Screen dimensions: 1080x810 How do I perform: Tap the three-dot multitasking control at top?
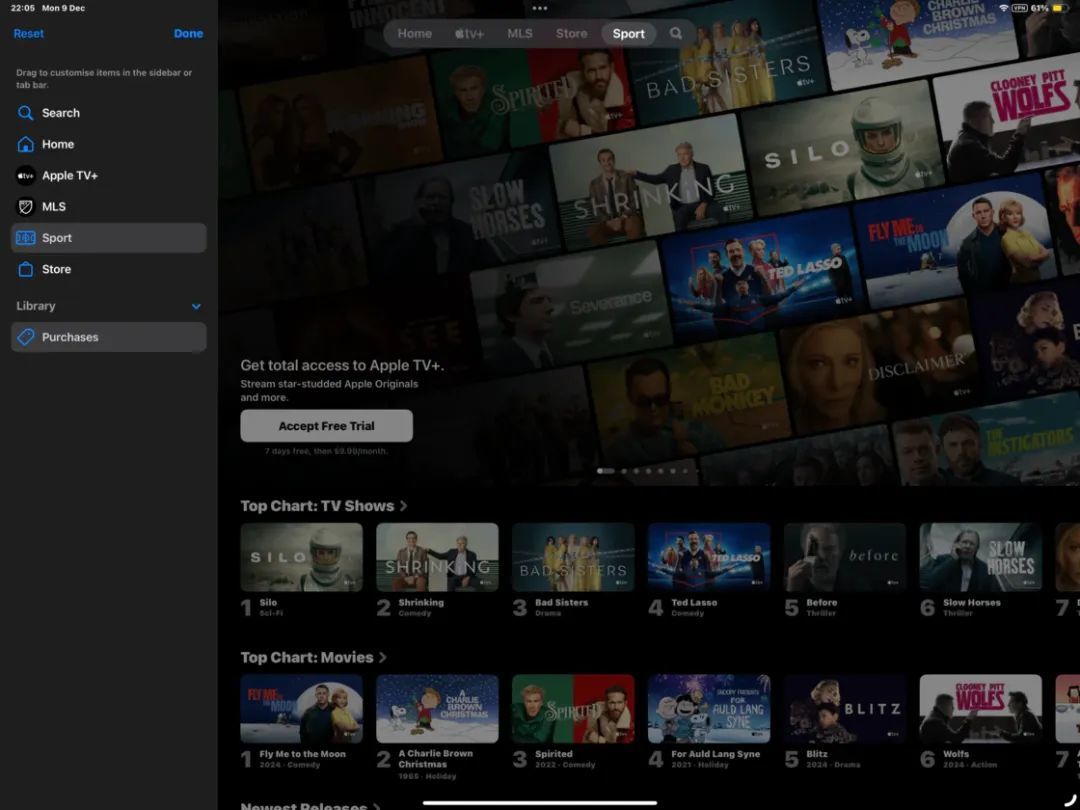pos(540,8)
